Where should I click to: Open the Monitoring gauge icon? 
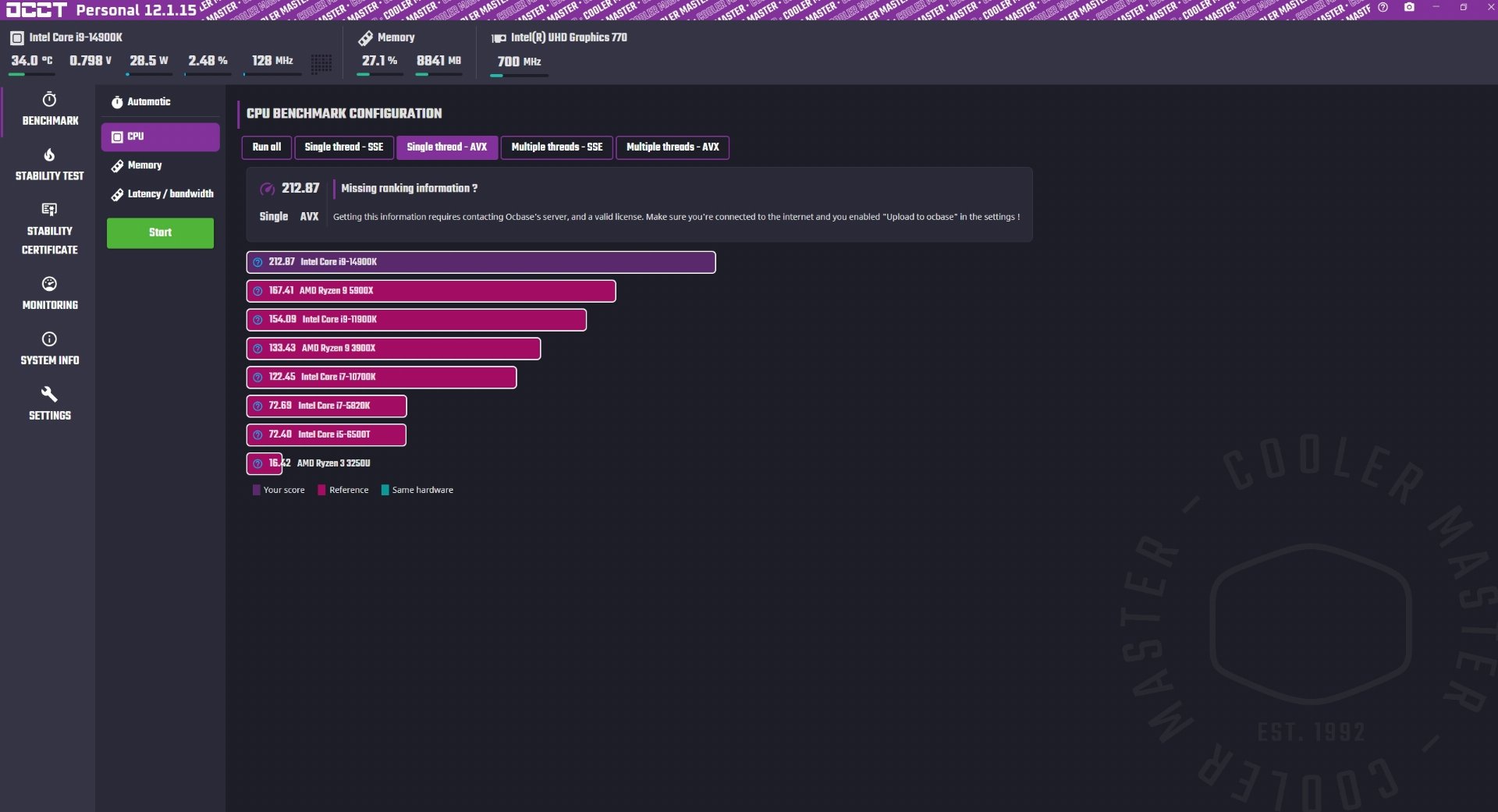[x=49, y=284]
